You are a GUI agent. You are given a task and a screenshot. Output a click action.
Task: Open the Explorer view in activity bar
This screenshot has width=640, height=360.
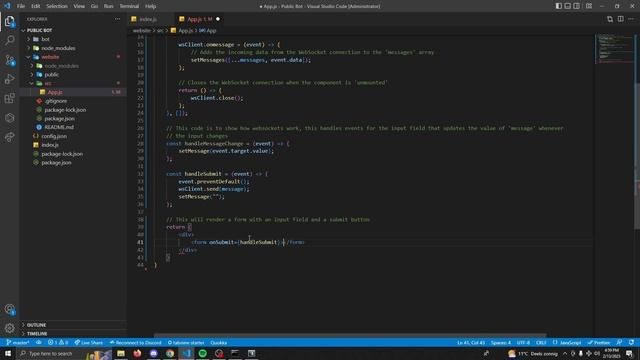9,21
